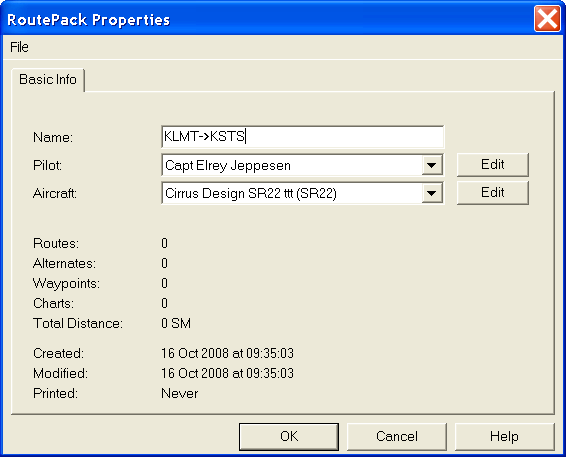
Task: Open the File menu
Action: (x=19, y=47)
